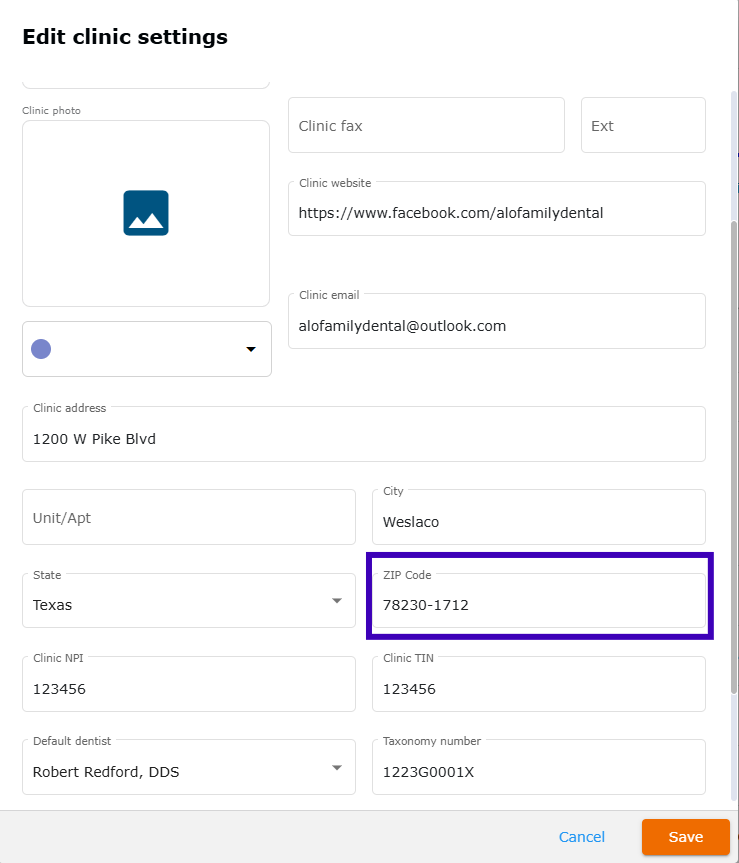Viewport: 739px width, 863px height.
Task: Click the fax Ext input field
Action: (x=643, y=125)
